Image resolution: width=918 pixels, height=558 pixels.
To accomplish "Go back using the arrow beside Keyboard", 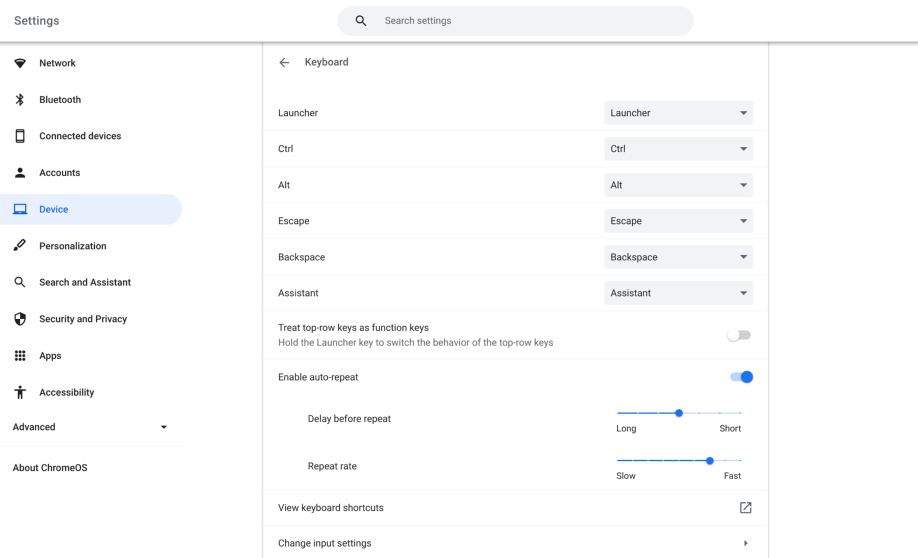I will pyautogui.click(x=285, y=63).
